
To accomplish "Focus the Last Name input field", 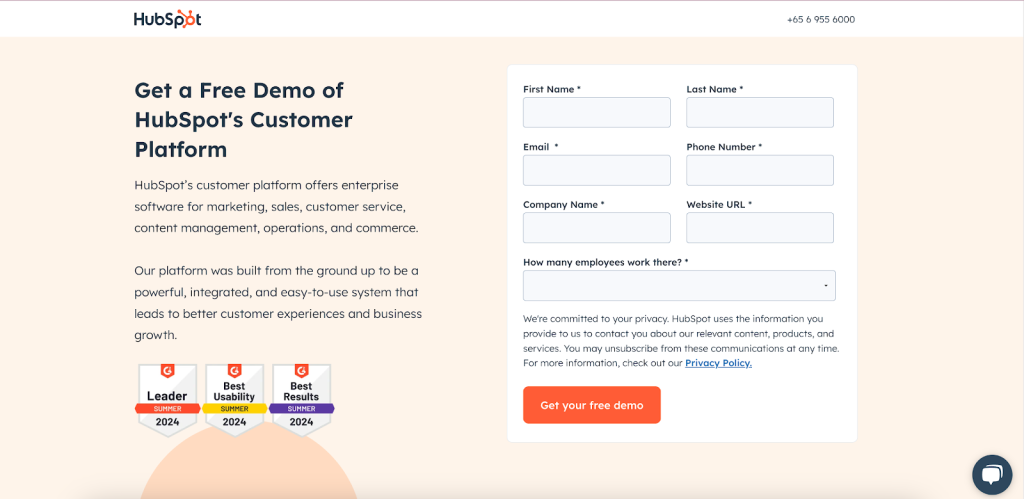I will 759,112.
